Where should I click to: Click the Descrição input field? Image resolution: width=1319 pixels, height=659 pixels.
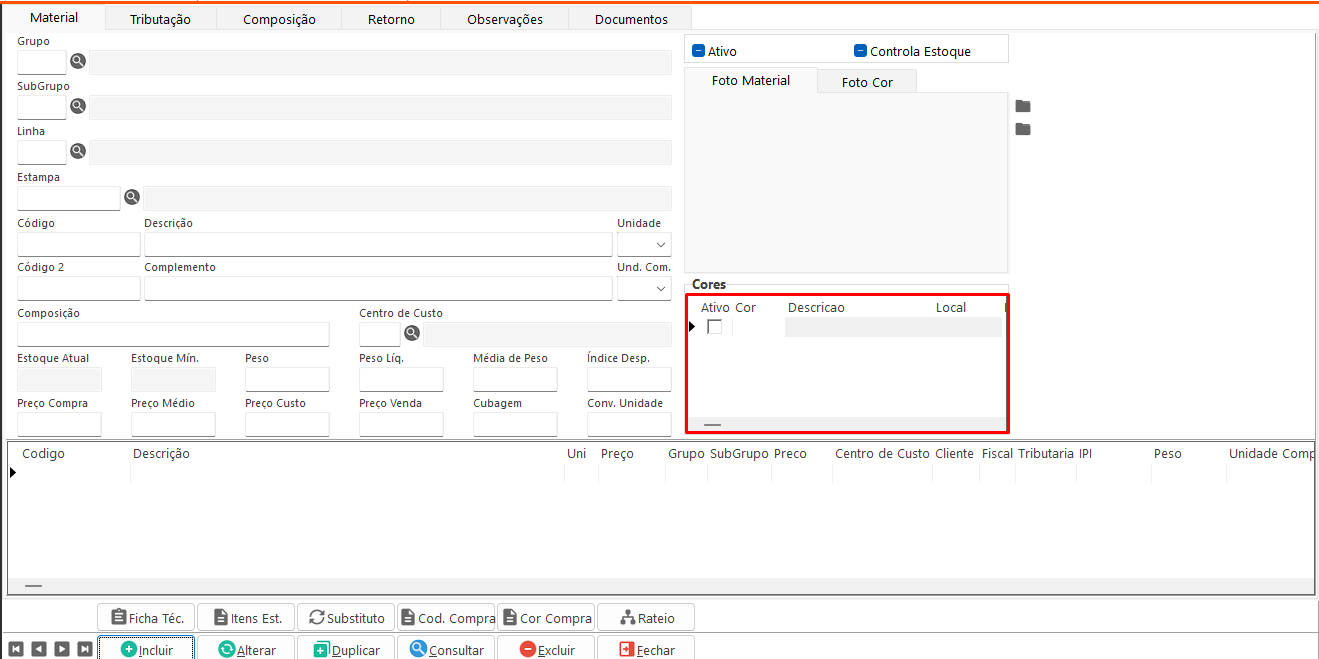[378, 244]
